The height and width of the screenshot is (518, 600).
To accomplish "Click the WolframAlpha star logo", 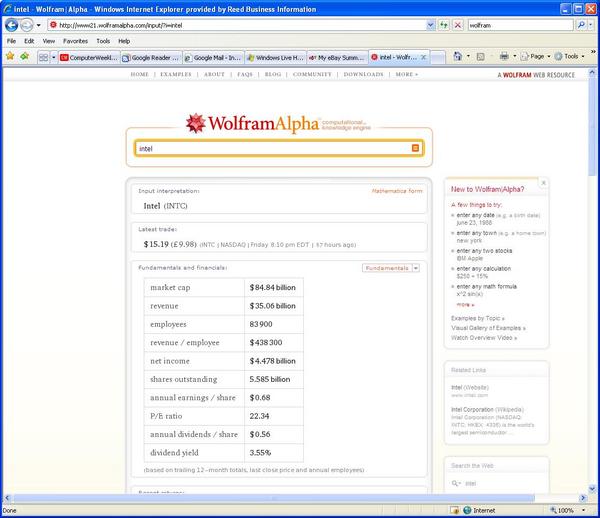I will 196,123.
